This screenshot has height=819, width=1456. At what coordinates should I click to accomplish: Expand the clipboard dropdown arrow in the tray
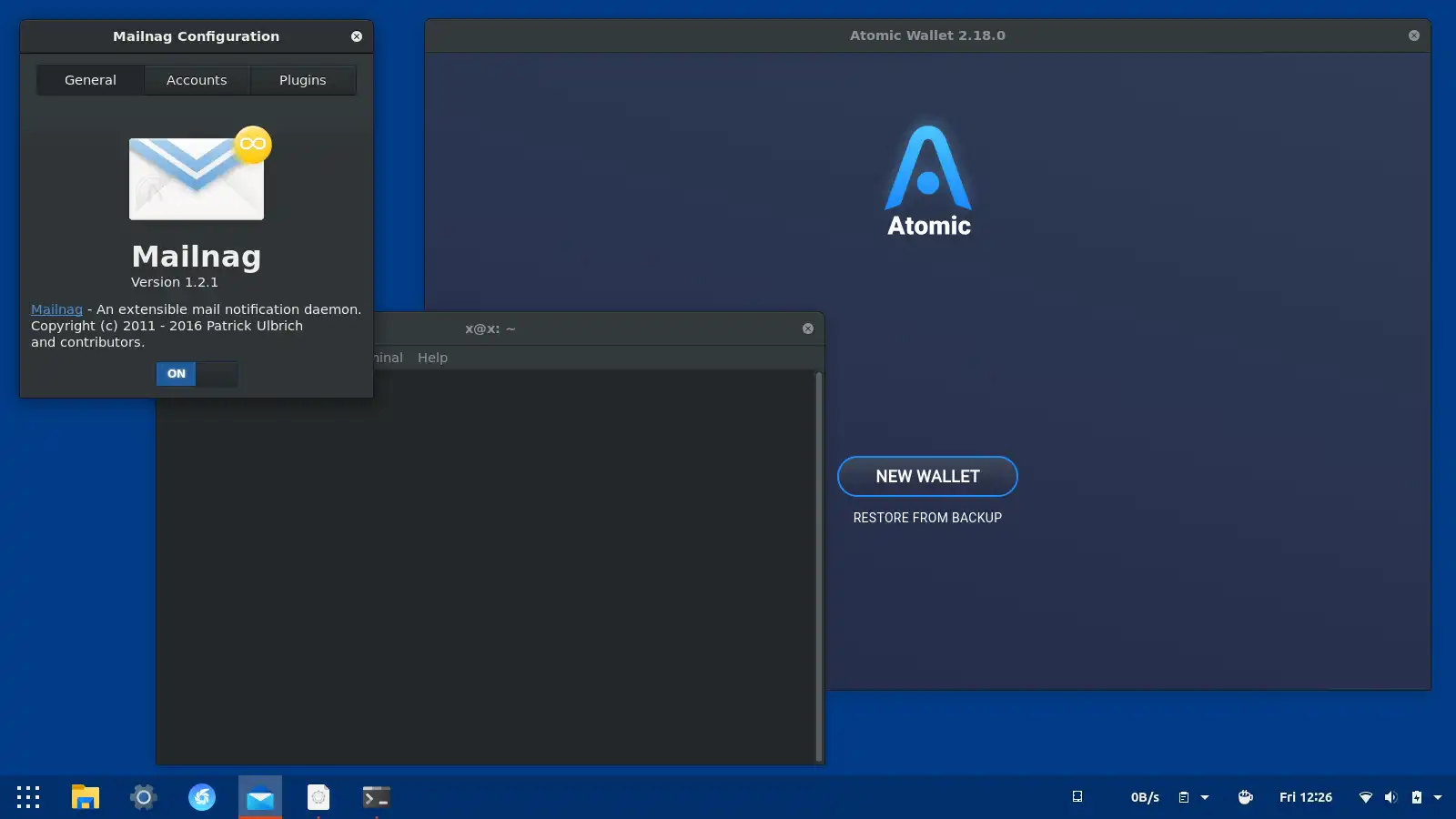1205,797
